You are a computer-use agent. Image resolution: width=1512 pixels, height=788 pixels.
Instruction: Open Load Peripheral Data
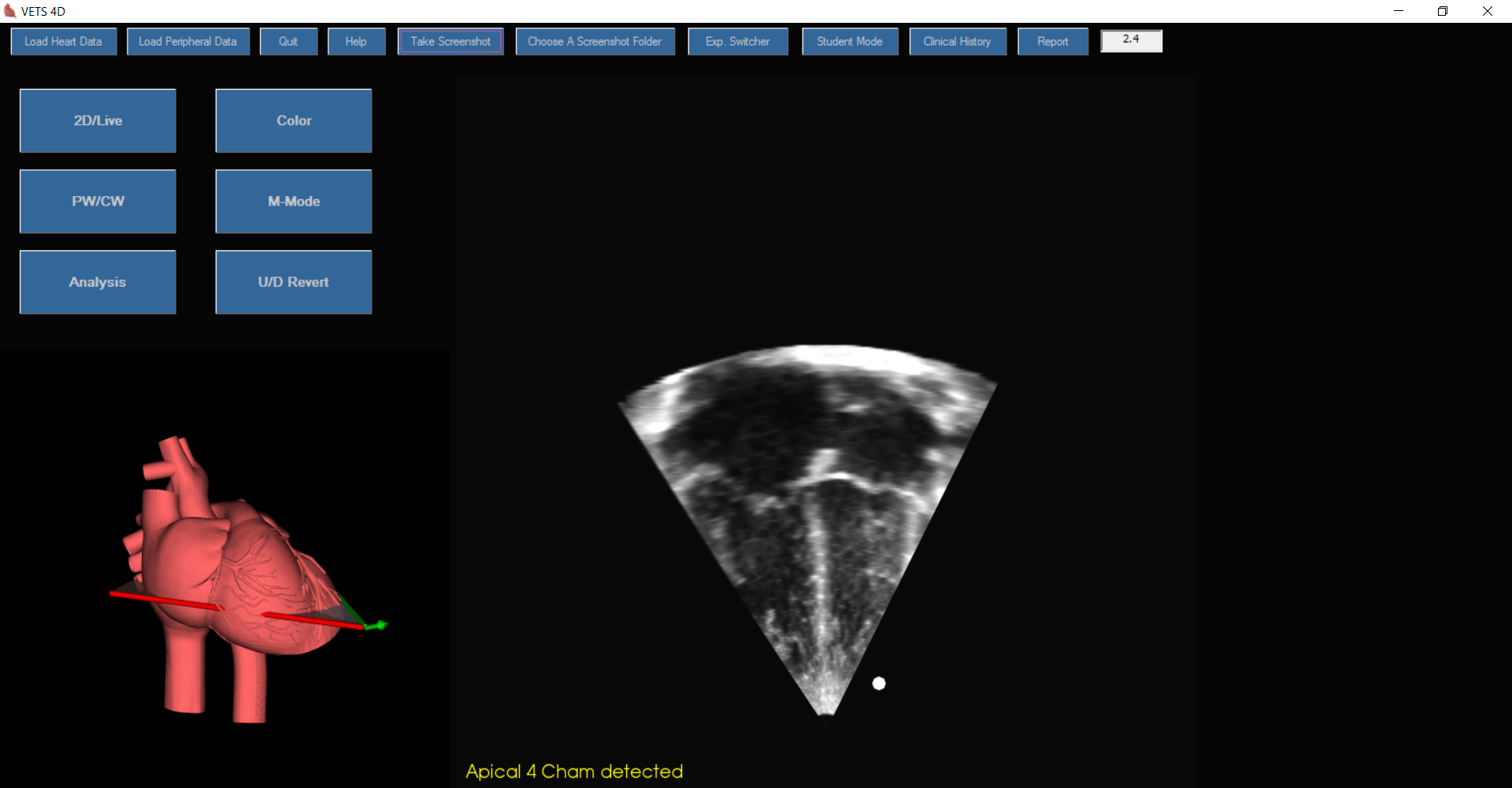(187, 42)
